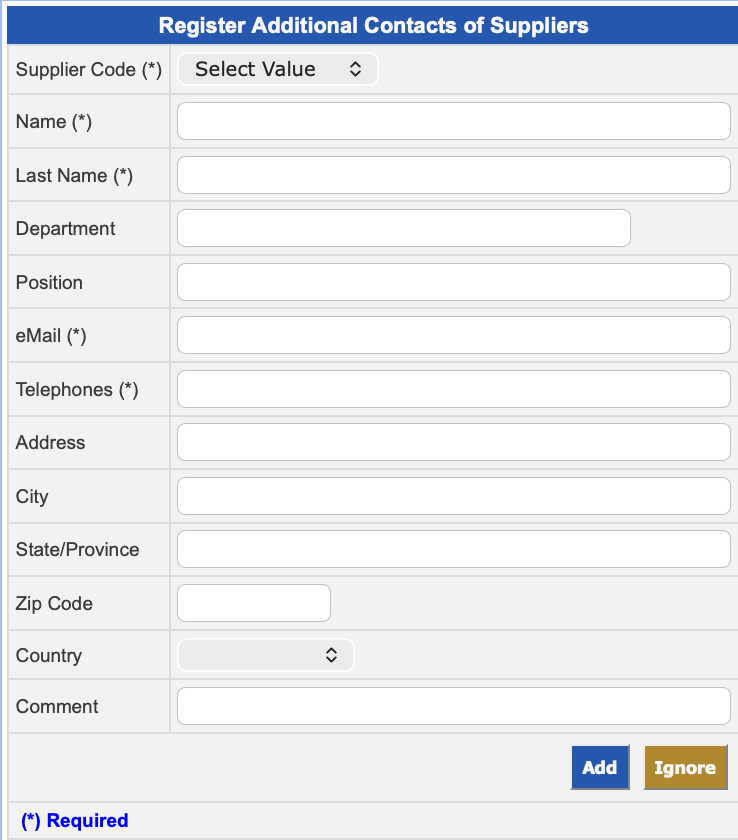Click the Register Additional Contacts header
This screenshot has width=738, height=840.
[373, 26]
